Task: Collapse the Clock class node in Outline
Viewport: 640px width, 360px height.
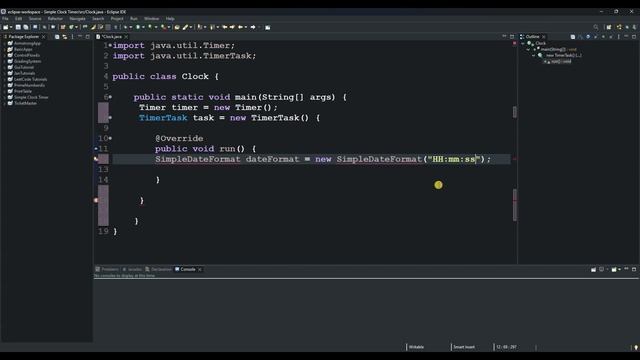Action: (523, 43)
